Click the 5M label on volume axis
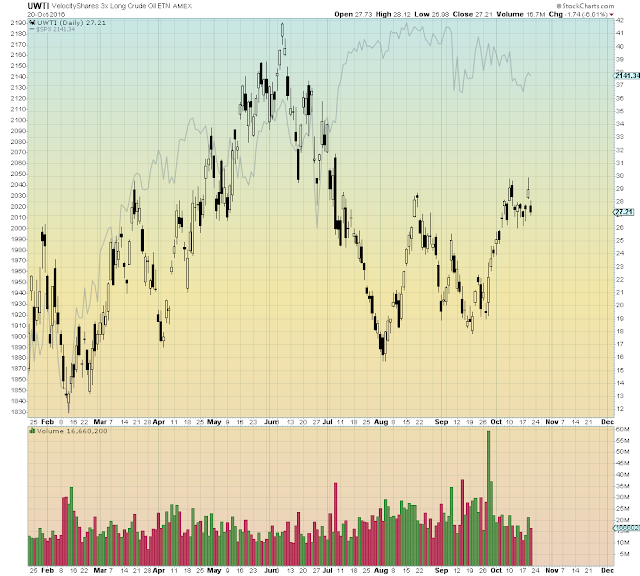The image size is (640, 576). tap(622, 554)
